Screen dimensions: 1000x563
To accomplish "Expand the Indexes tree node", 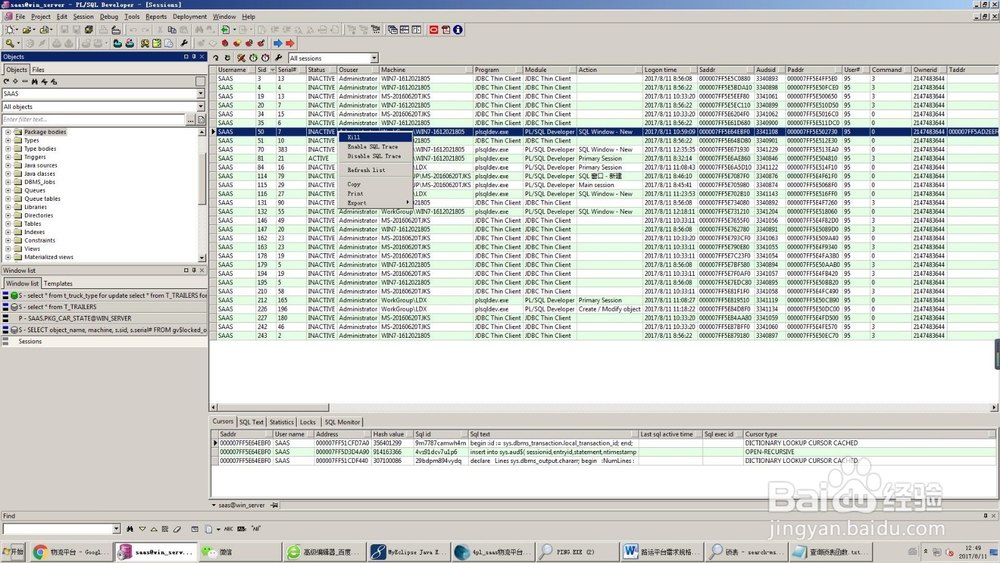I will (8, 232).
